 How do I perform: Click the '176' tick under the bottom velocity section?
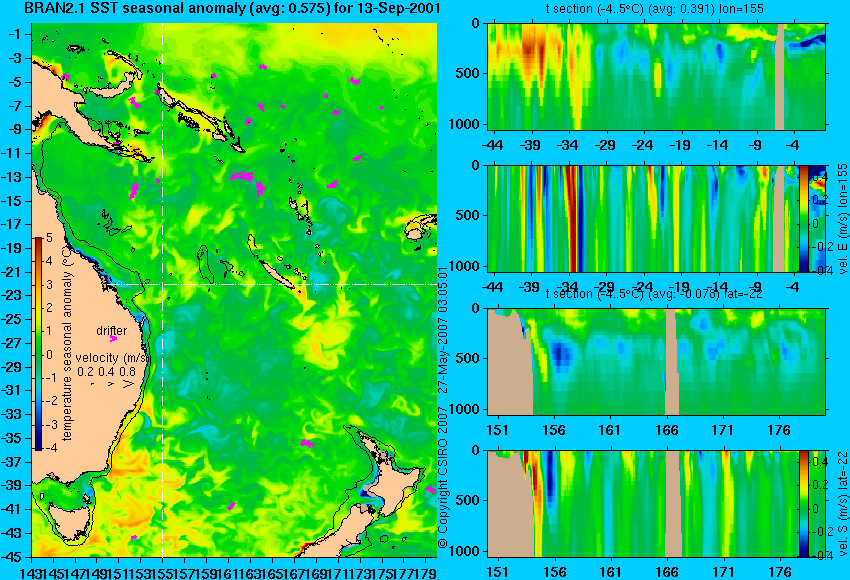coord(780,572)
